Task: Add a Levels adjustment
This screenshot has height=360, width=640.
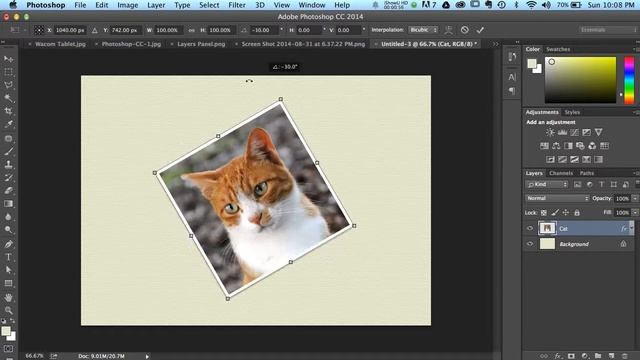Action: tap(562, 132)
